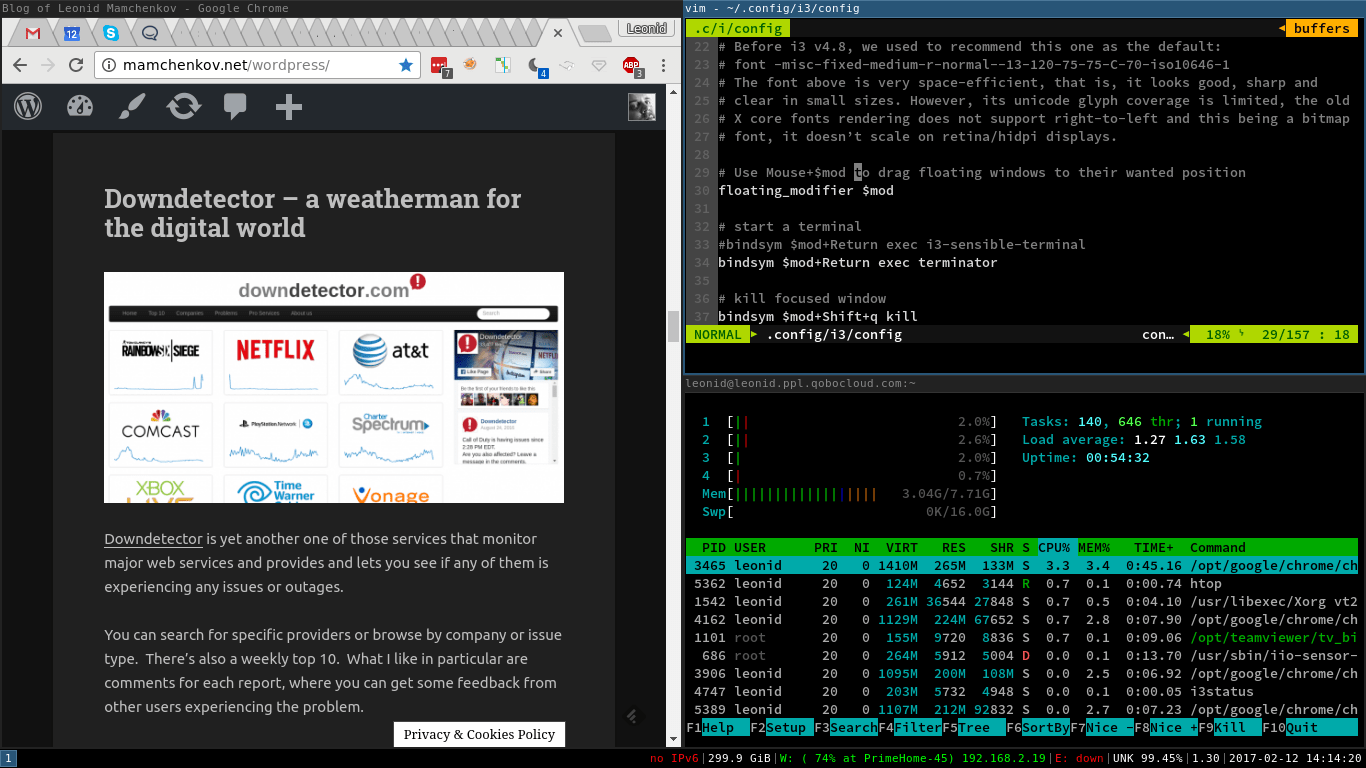The width and height of the screenshot is (1366, 768).
Task: Select the .c/i/config tab in vim
Action: pos(739,28)
